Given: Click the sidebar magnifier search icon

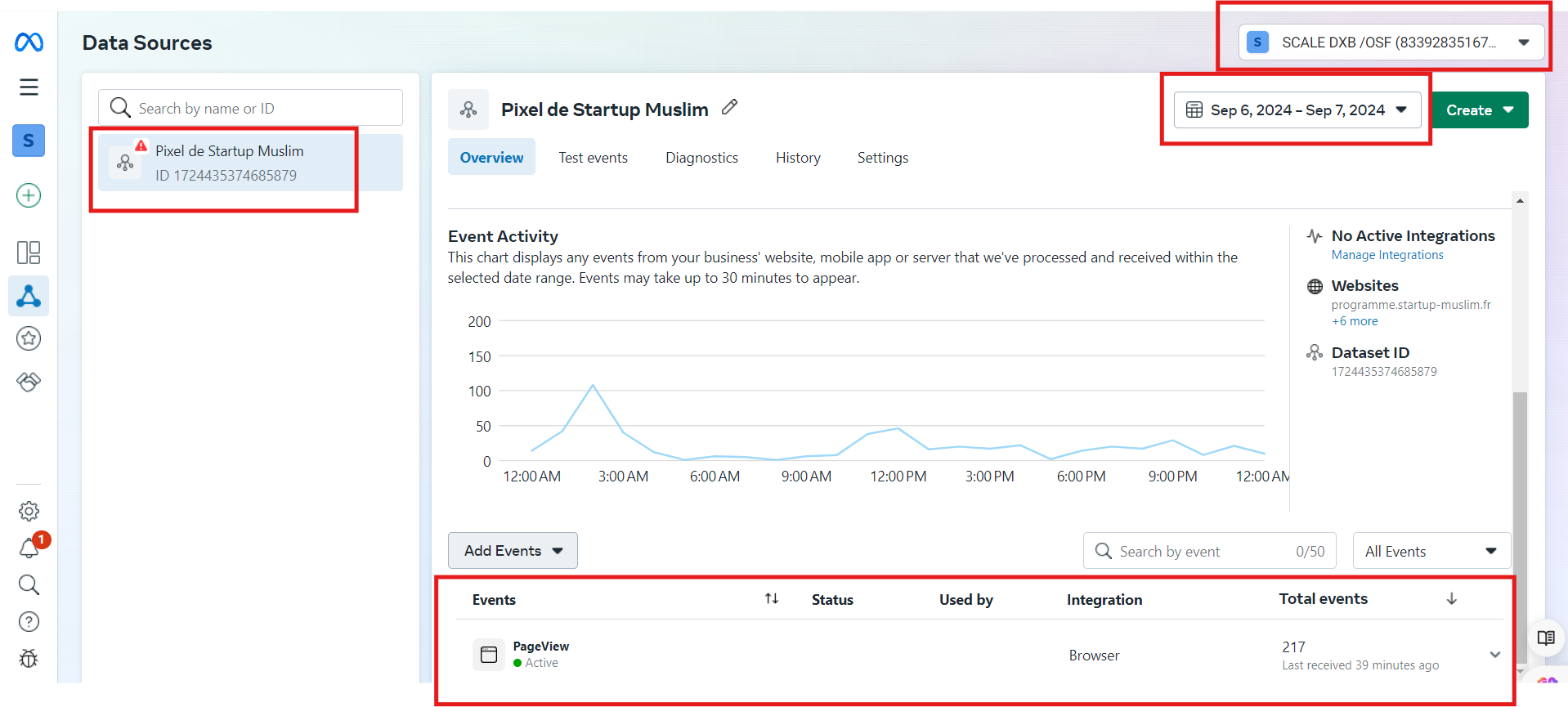Looking at the screenshot, I should (x=29, y=584).
